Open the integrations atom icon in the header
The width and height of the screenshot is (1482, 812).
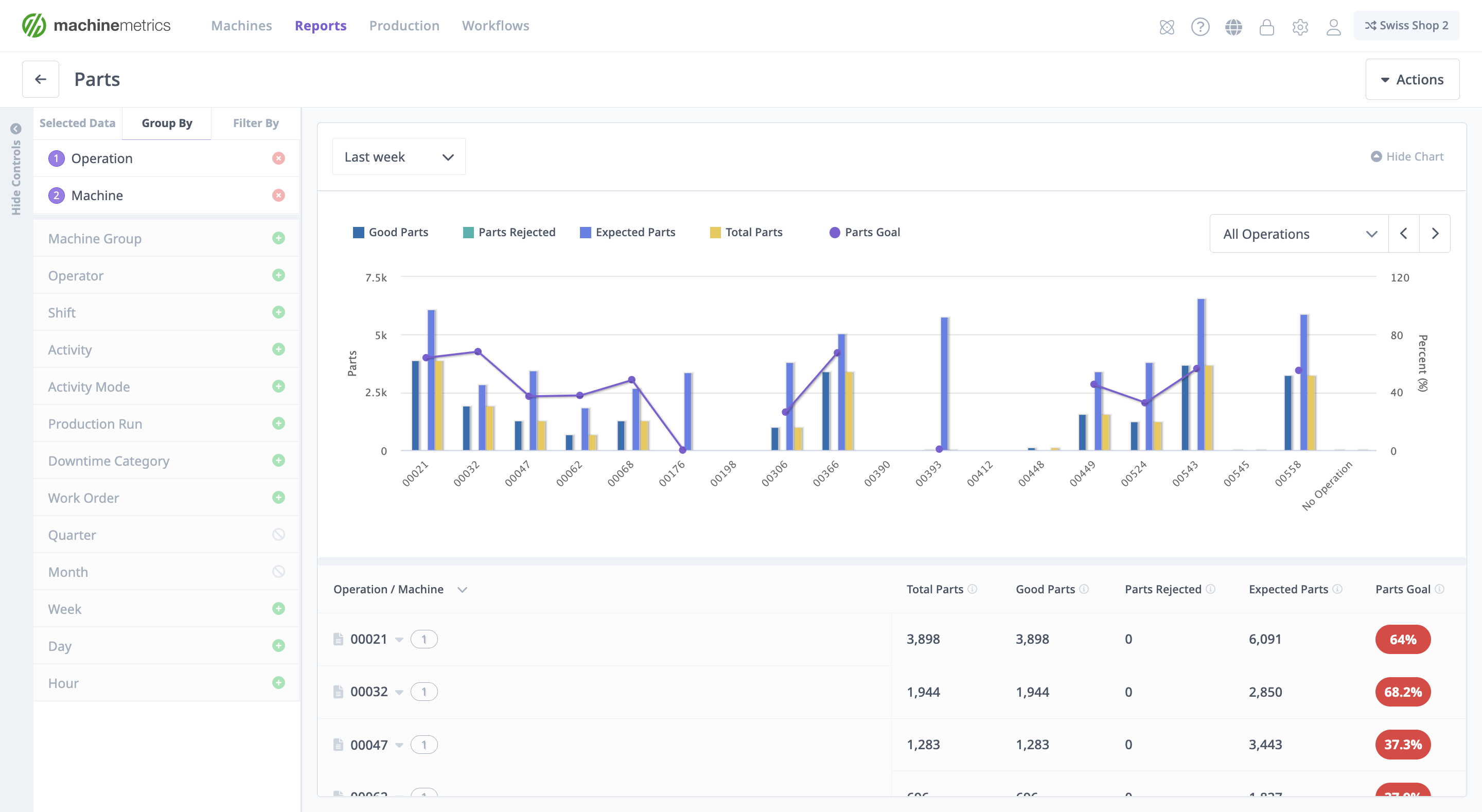(x=1167, y=26)
